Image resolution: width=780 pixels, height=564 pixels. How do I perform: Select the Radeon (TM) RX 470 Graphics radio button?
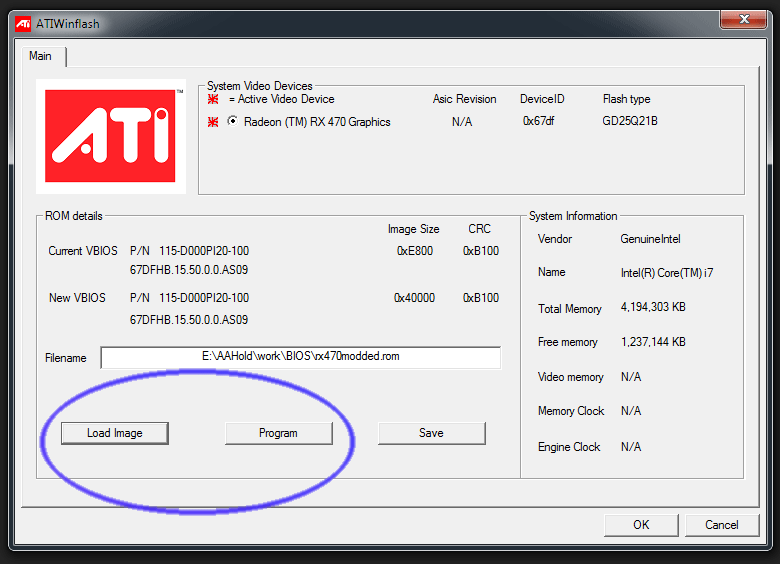click(x=232, y=121)
